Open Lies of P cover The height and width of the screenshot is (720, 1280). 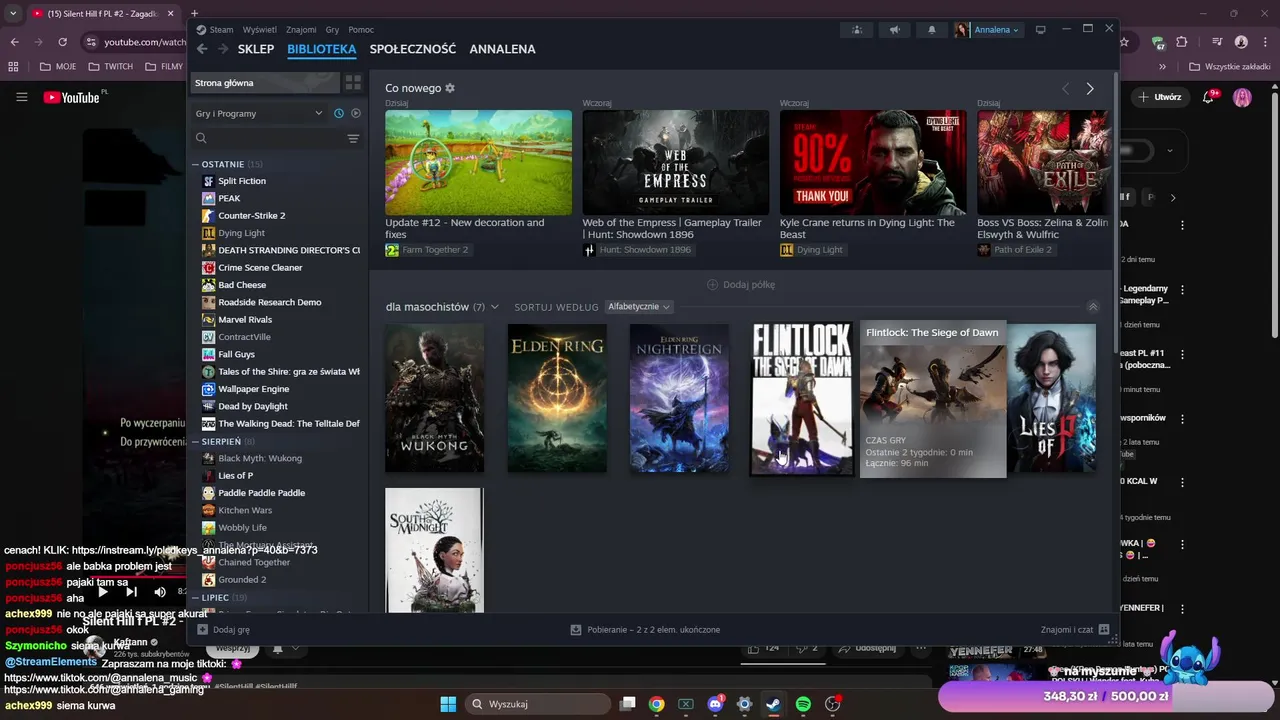tap(1051, 398)
